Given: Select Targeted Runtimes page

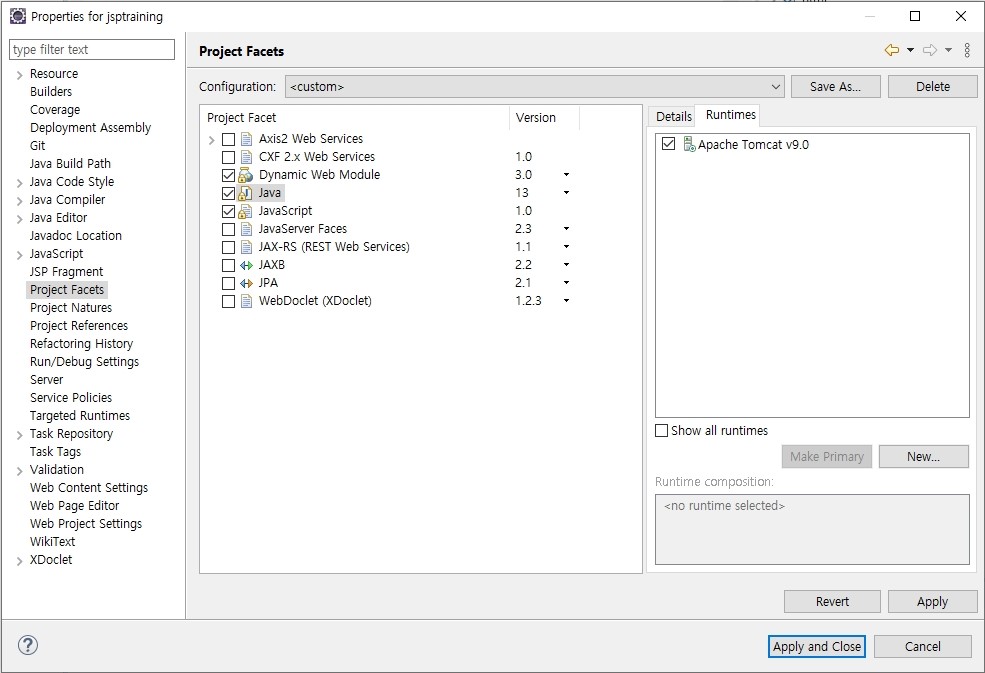Looking at the screenshot, I should point(80,415).
